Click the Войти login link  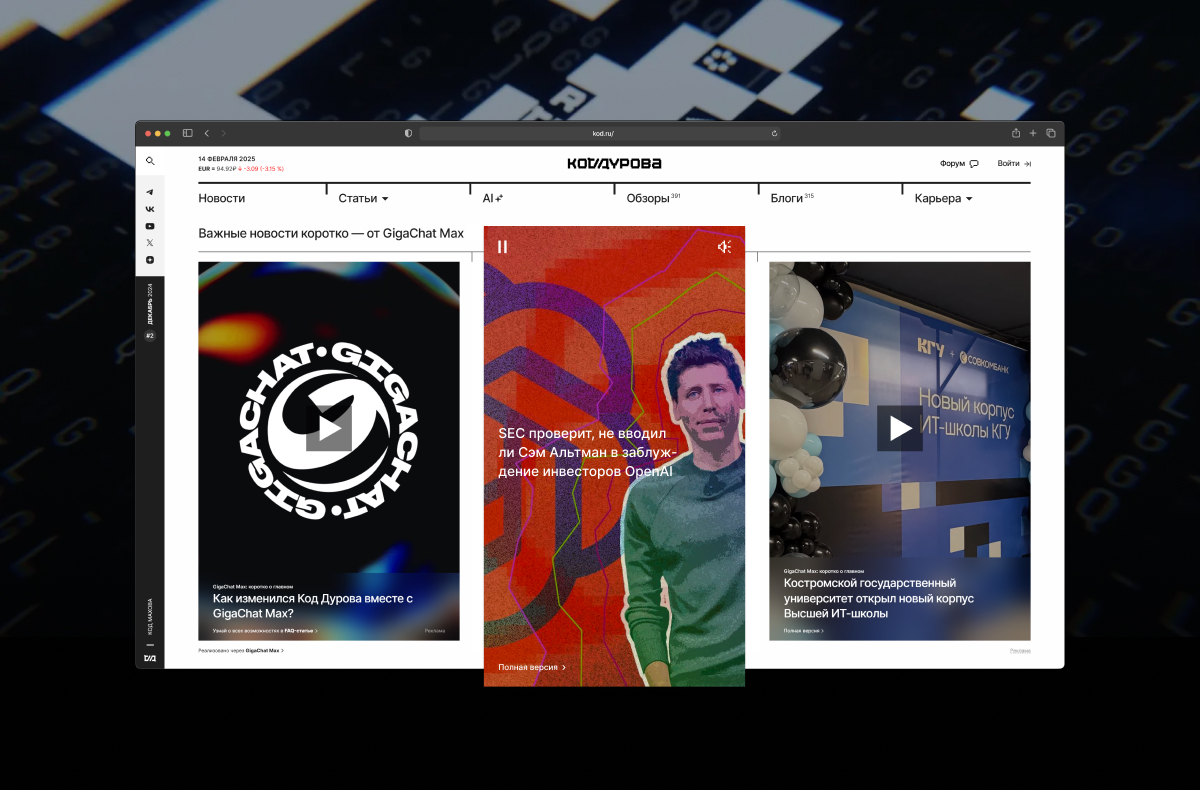click(x=1008, y=163)
